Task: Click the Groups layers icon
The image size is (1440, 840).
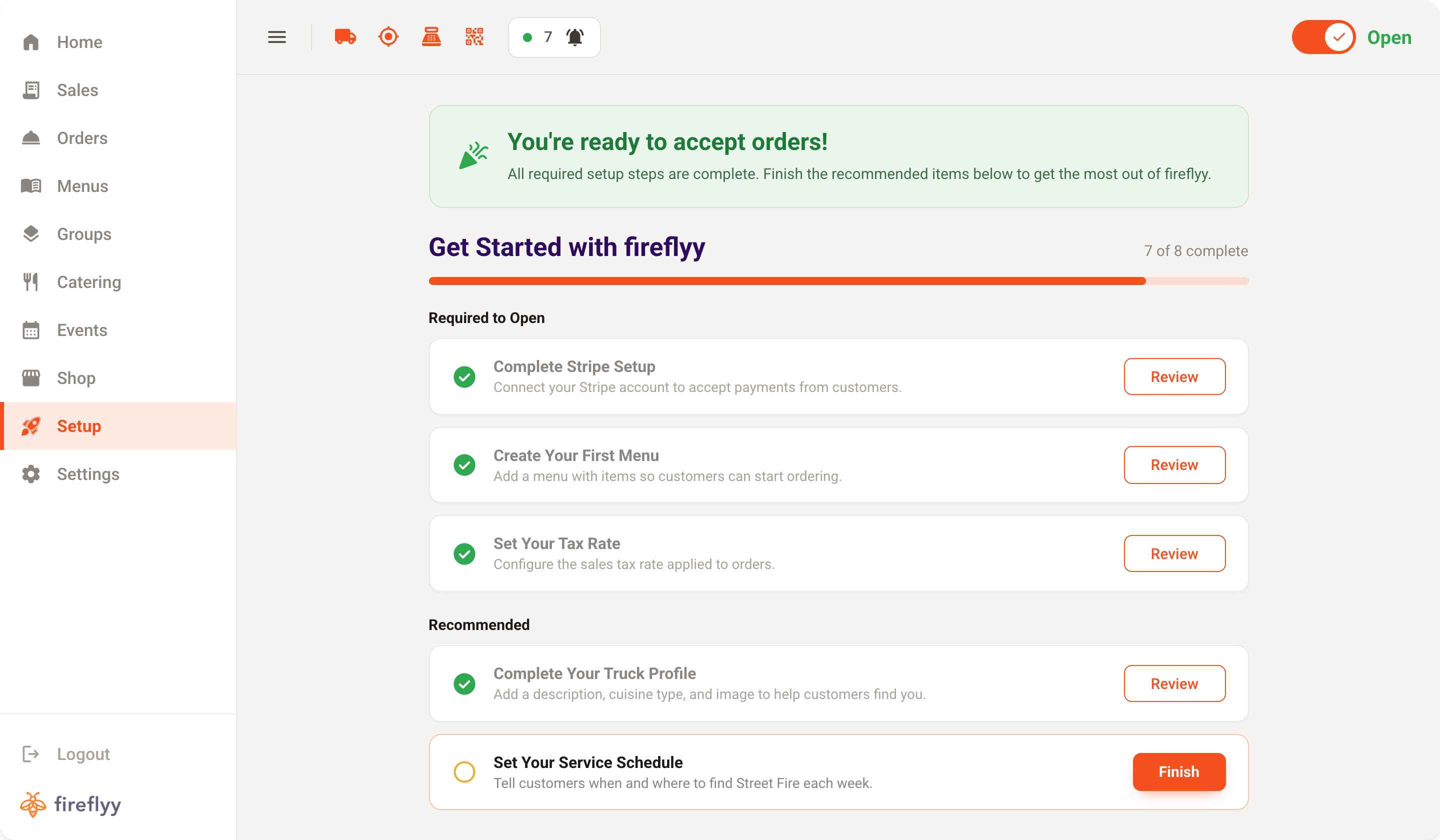Action: pos(31,234)
